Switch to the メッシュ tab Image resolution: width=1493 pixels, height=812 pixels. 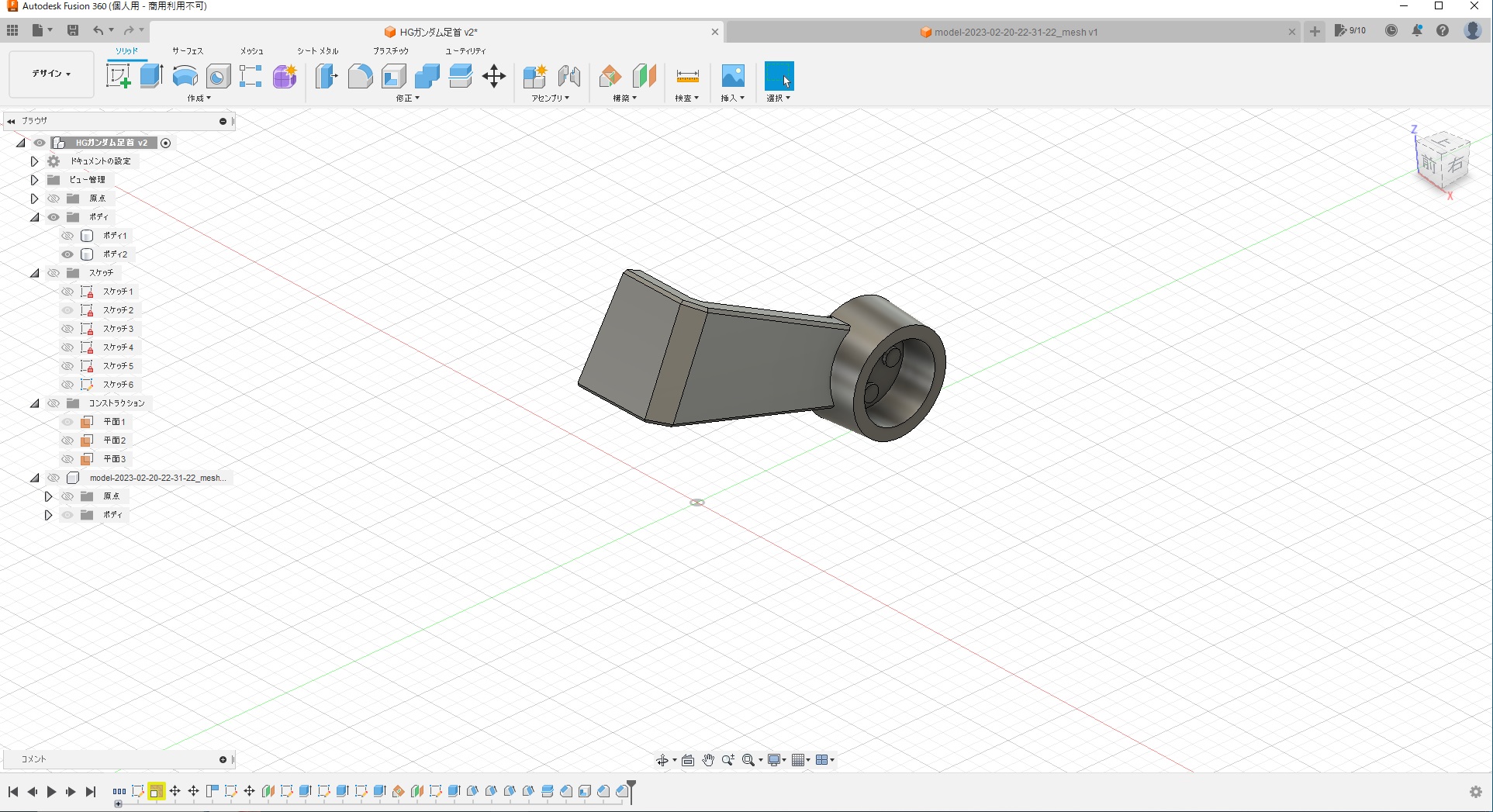(251, 51)
